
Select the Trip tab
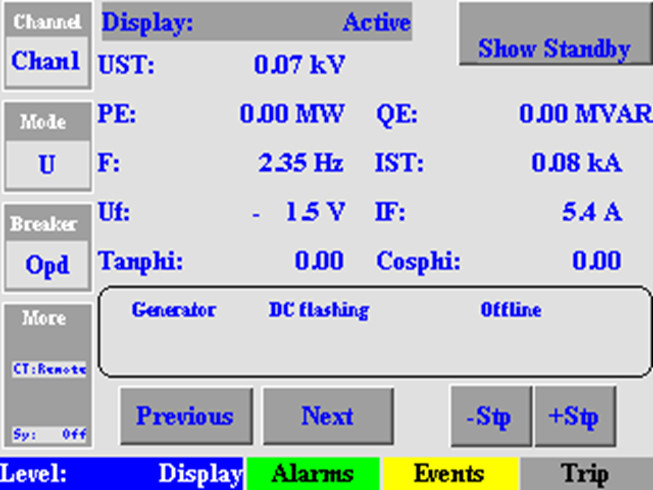[586, 474]
